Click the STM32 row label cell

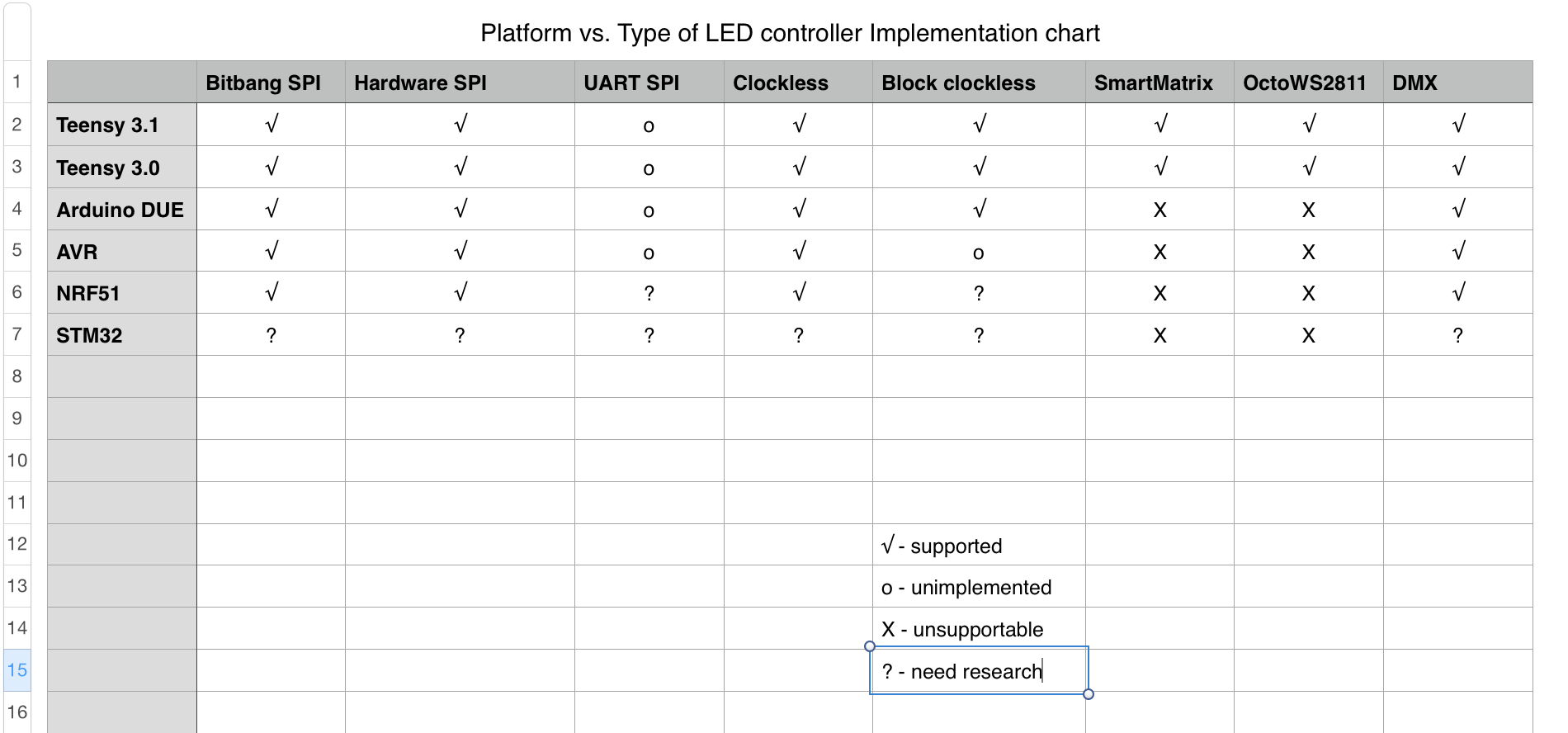(x=122, y=335)
